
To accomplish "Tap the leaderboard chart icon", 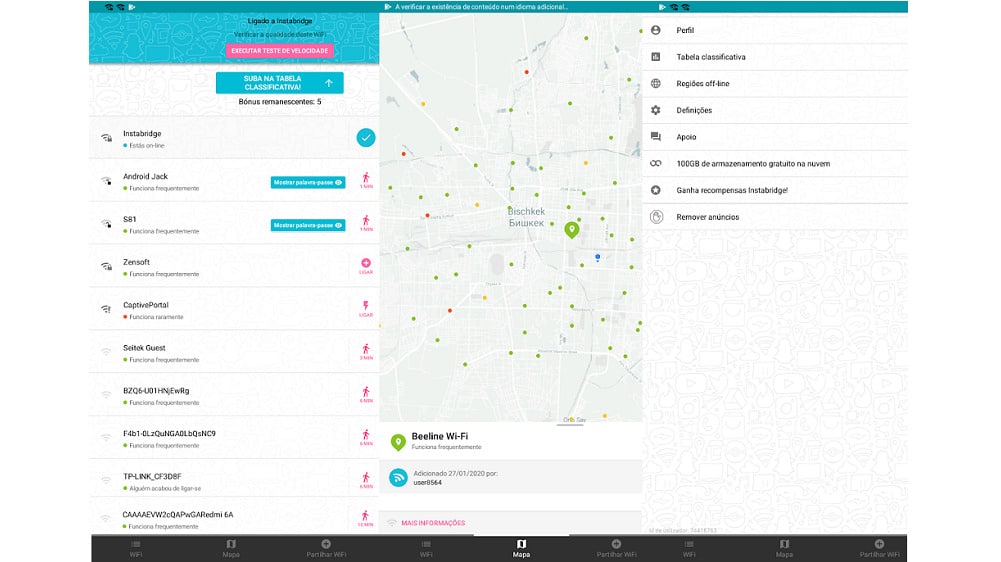I will pos(656,57).
